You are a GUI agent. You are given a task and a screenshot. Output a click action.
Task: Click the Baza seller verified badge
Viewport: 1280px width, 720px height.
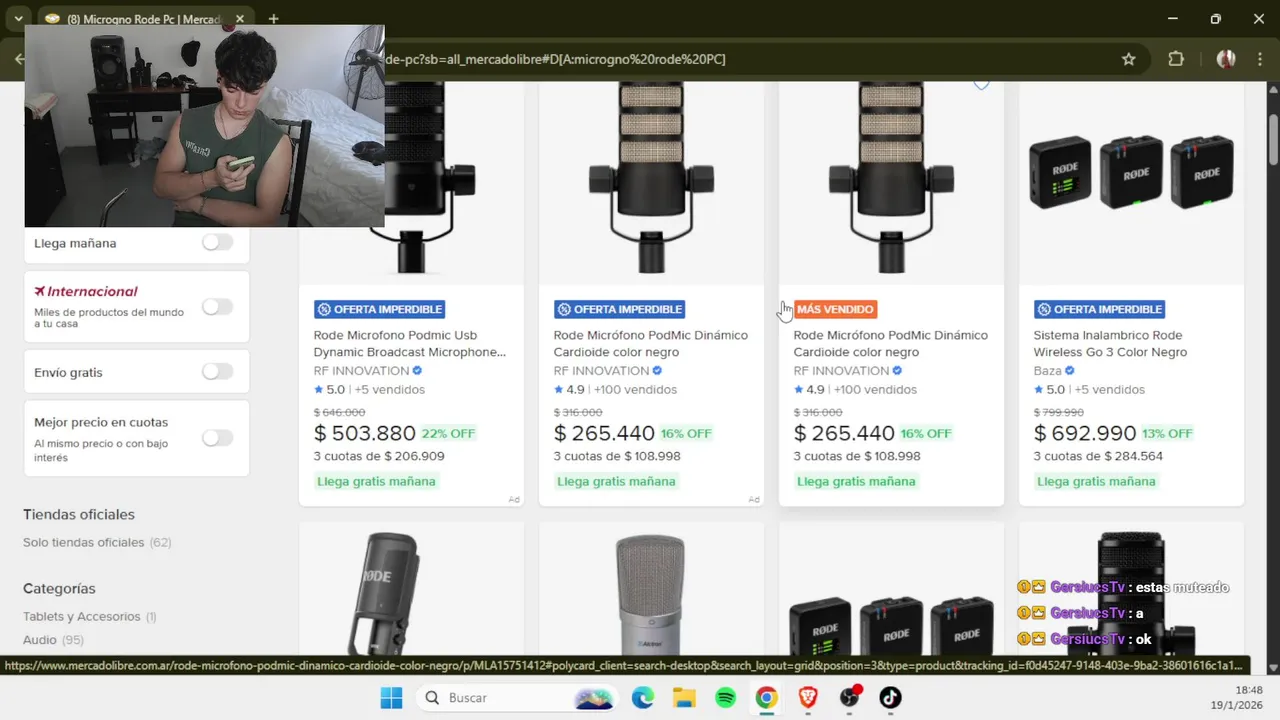point(1070,371)
